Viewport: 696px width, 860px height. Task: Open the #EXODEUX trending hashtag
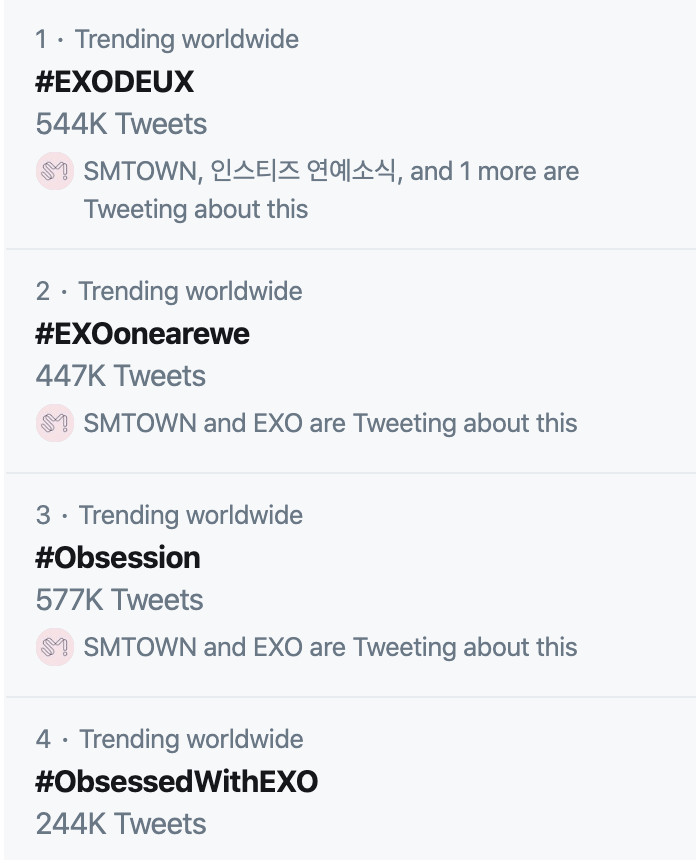click(115, 82)
